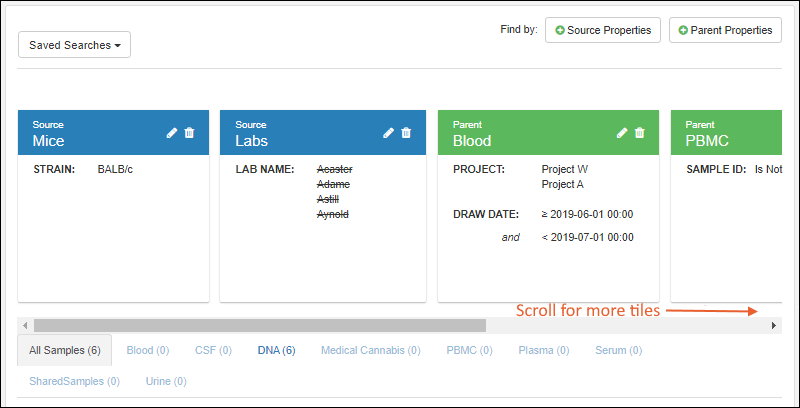Viewport: 800px width, 408px height.
Task: Go to the Medical Cannabis tab
Action: click(370, 350)
